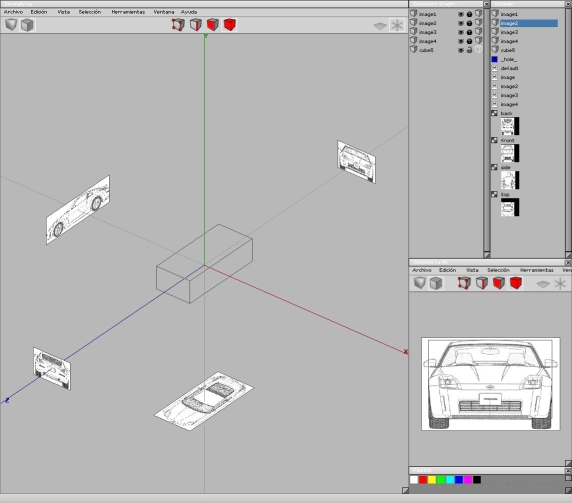572x503 pixels.
Task: Toggle ground plane icon in Geometry #2 toolbar
Action: click(543, 284)
